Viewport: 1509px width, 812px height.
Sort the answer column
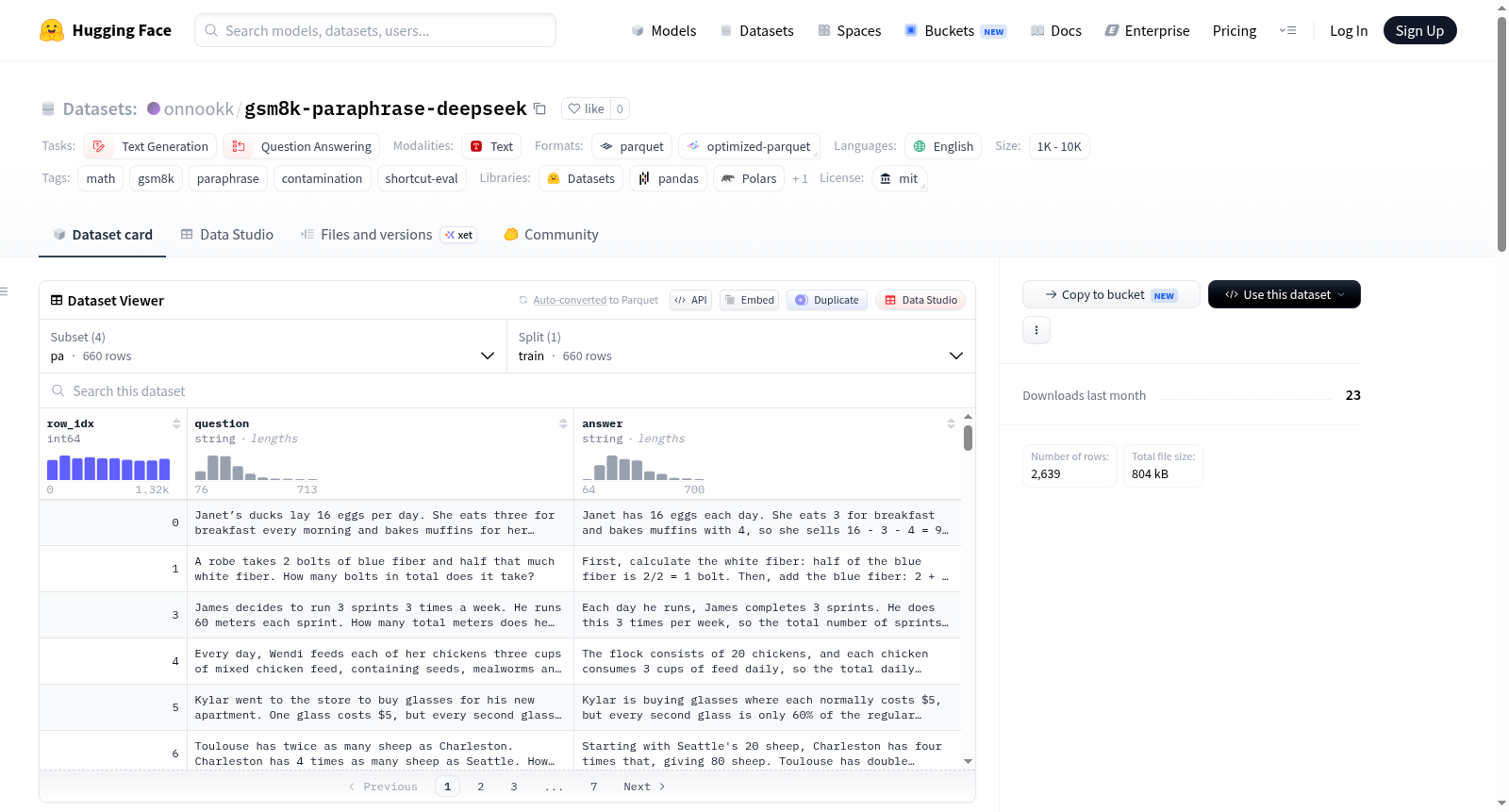coord(951,423)
